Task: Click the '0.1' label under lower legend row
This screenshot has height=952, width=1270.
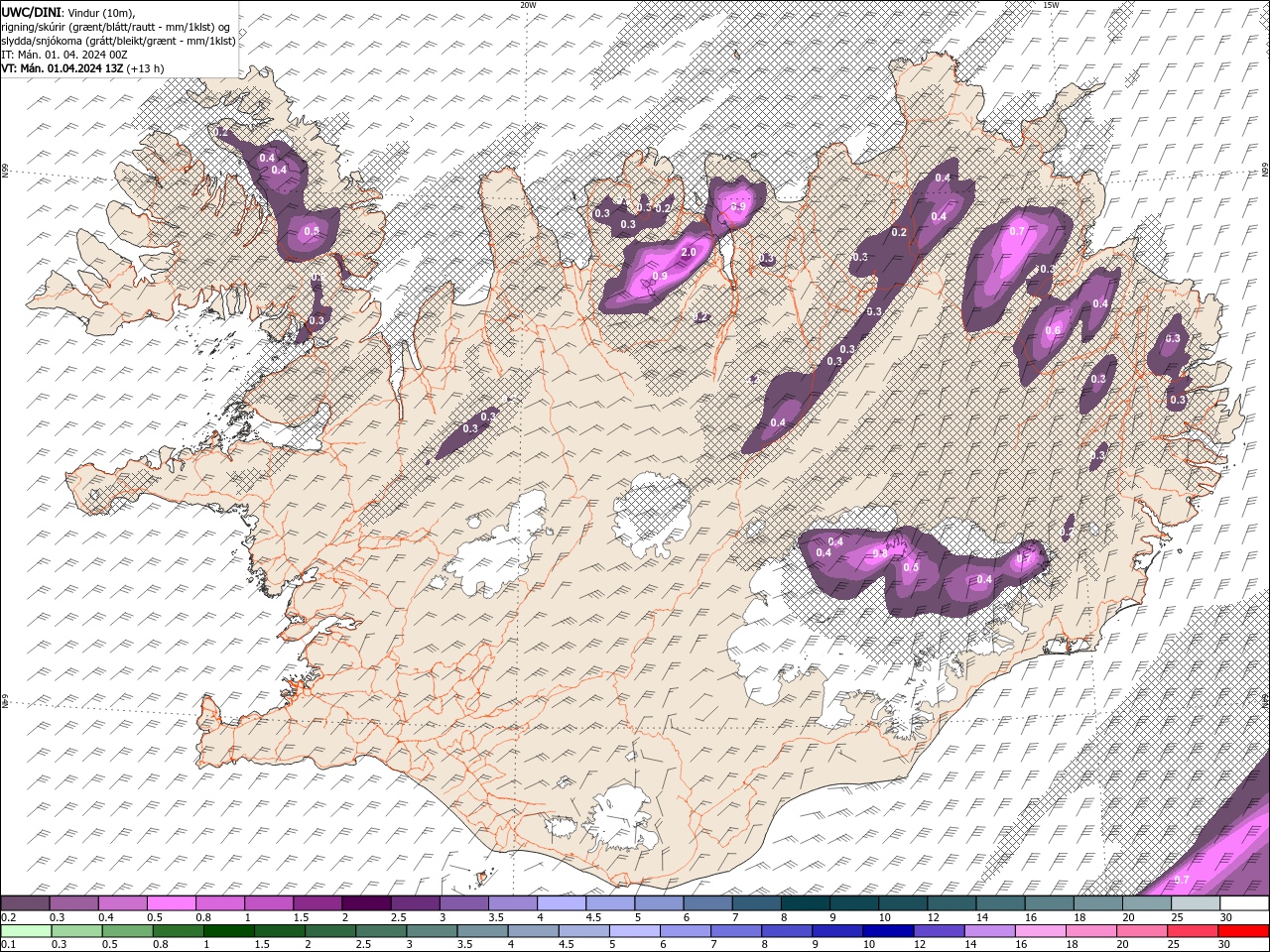Action: tap(8, 945)
